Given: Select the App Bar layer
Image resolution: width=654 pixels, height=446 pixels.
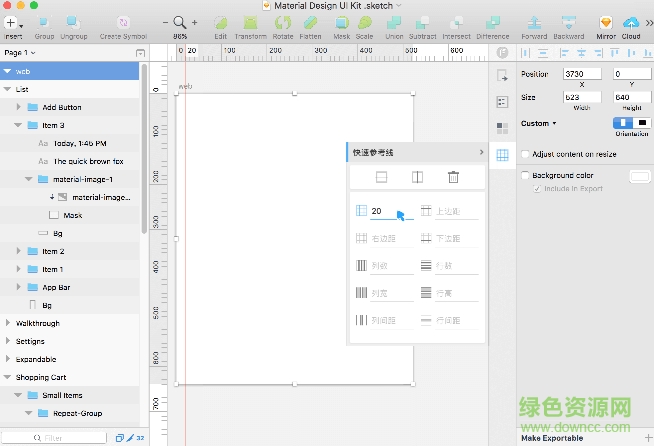Looking at the screenshot, I should click(56, 287).
